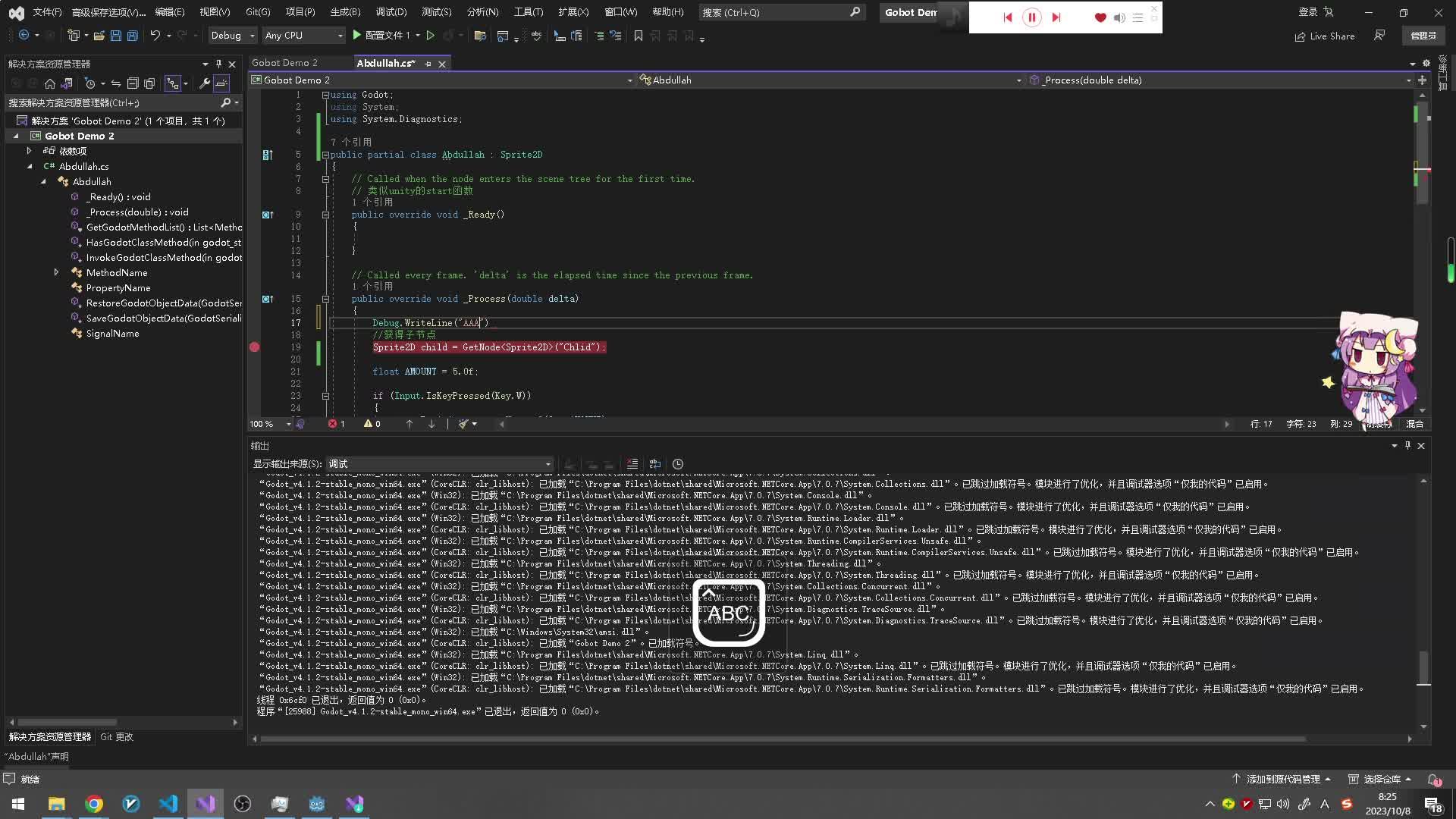Open the Git(G) menu
Viewport: 1456px width, 819px height.
point(258,12)
